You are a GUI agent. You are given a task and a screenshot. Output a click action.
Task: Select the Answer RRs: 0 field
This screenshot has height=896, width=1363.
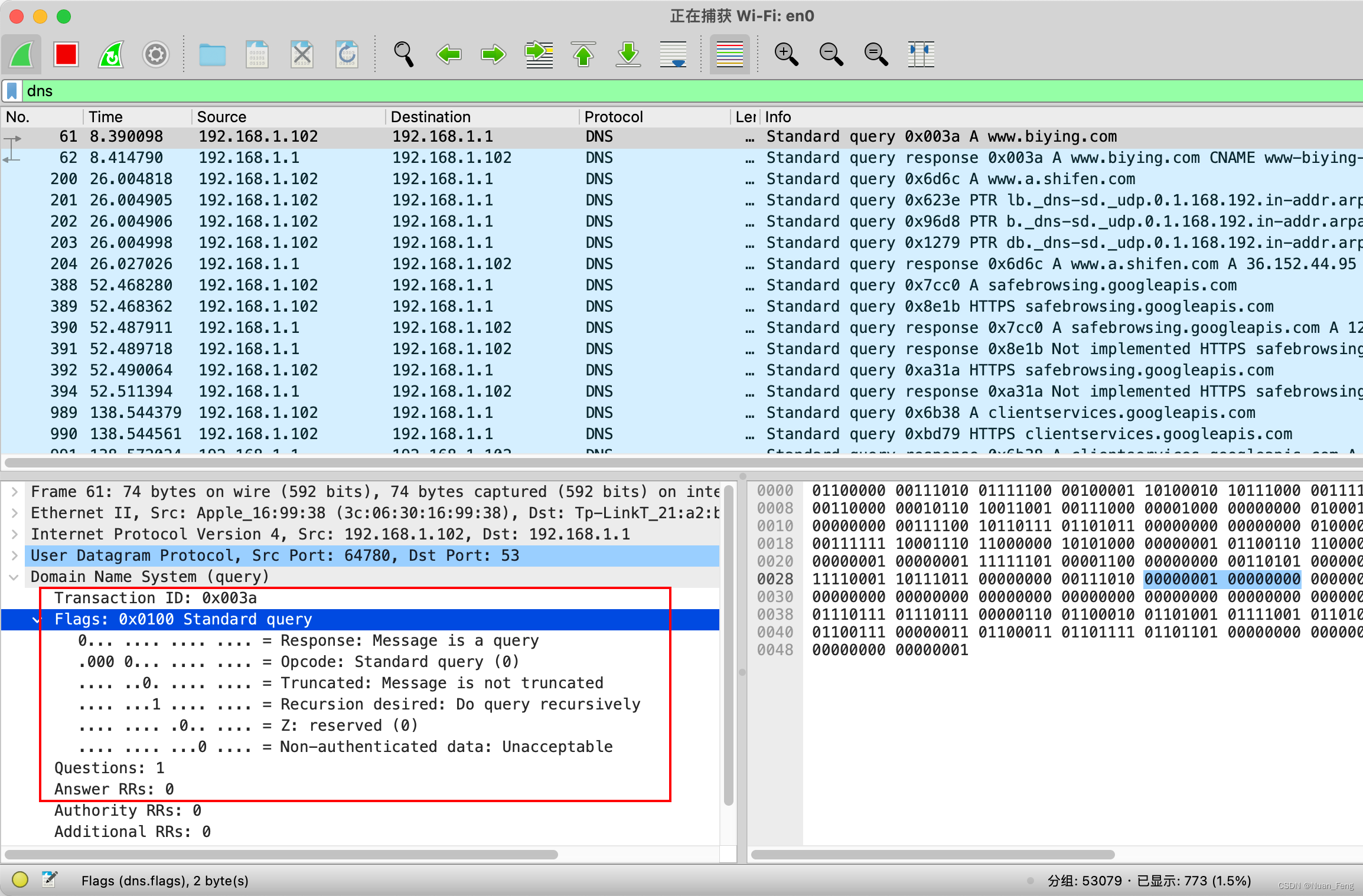click(360, 789)
